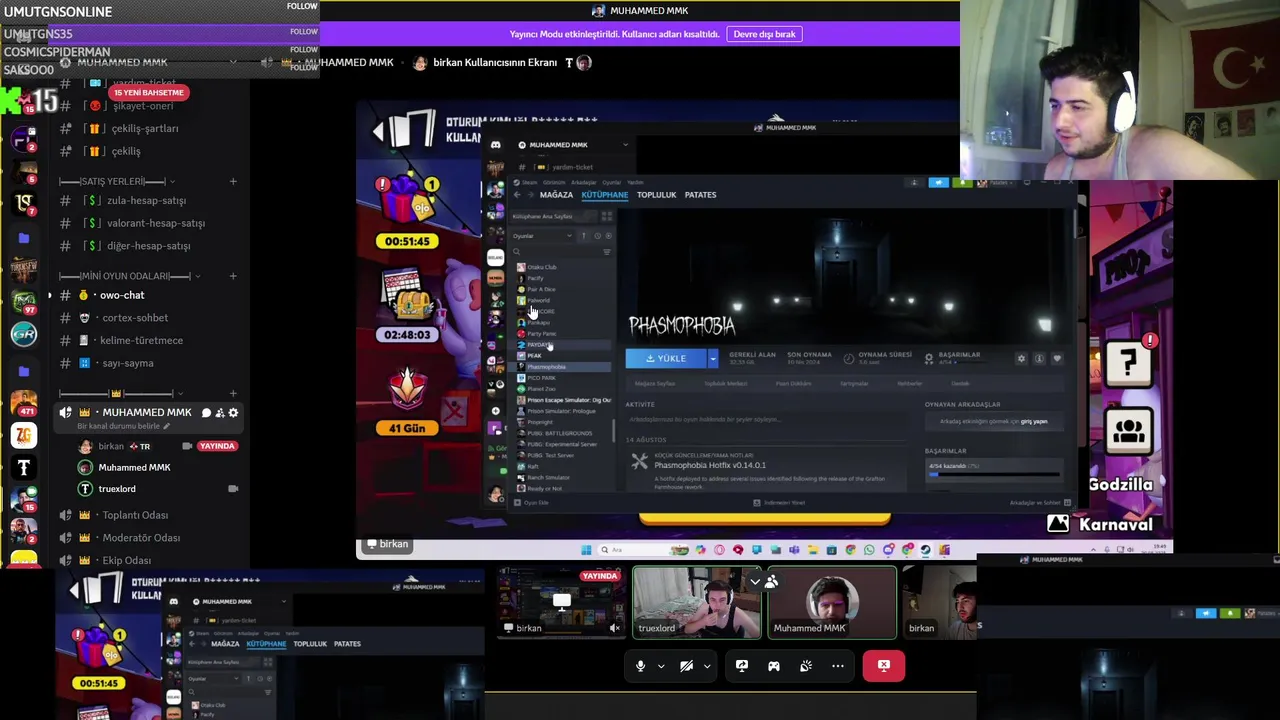1280x720 pixels.
Task: Open cortex-sohbet channel
Action: [135, 318]
